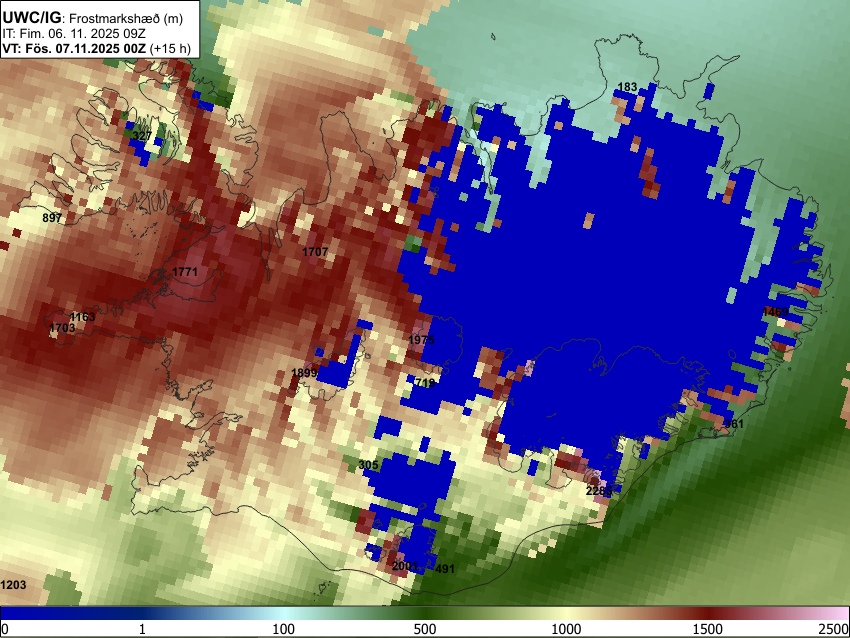Click the map value label 719

tap(425, 383)
